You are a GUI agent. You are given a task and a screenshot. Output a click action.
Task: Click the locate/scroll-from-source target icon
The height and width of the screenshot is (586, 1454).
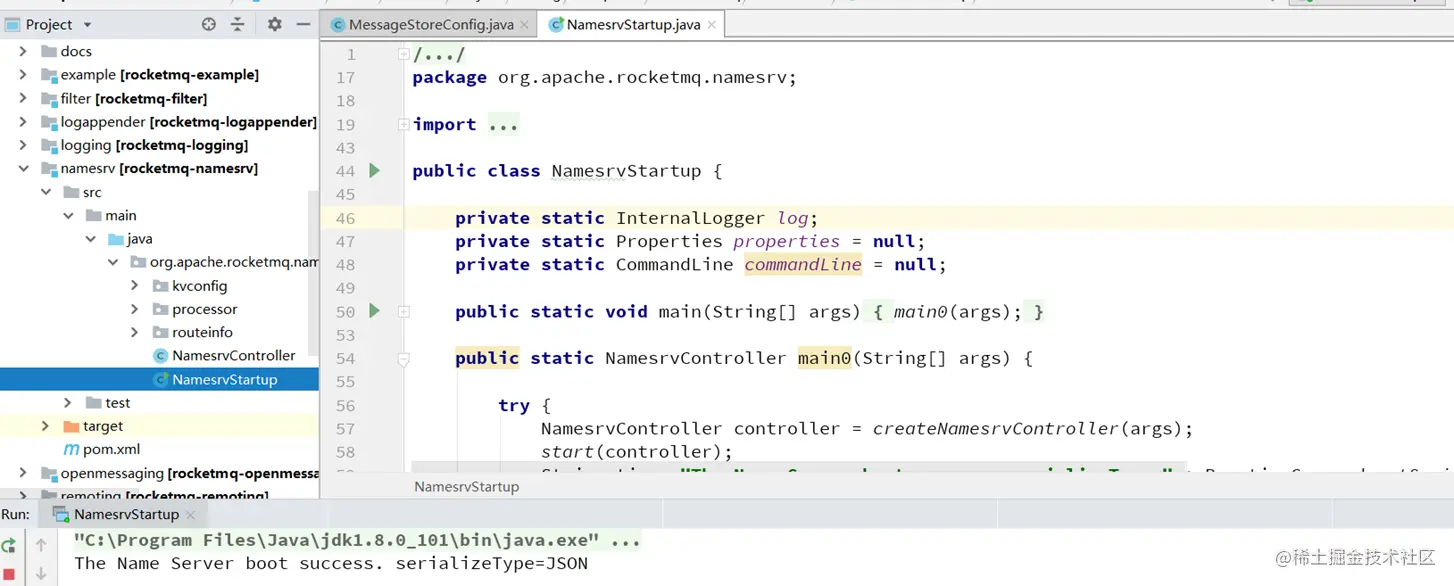click(x=209, y=24)
